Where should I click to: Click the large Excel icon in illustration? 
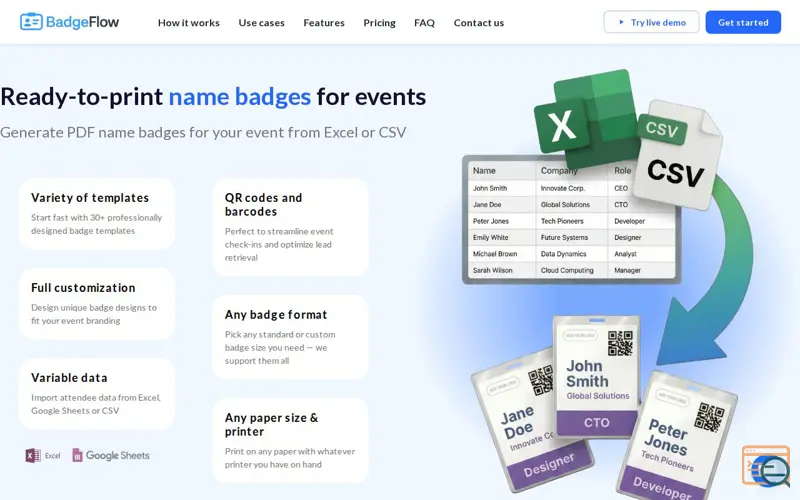tap(586, 117)
